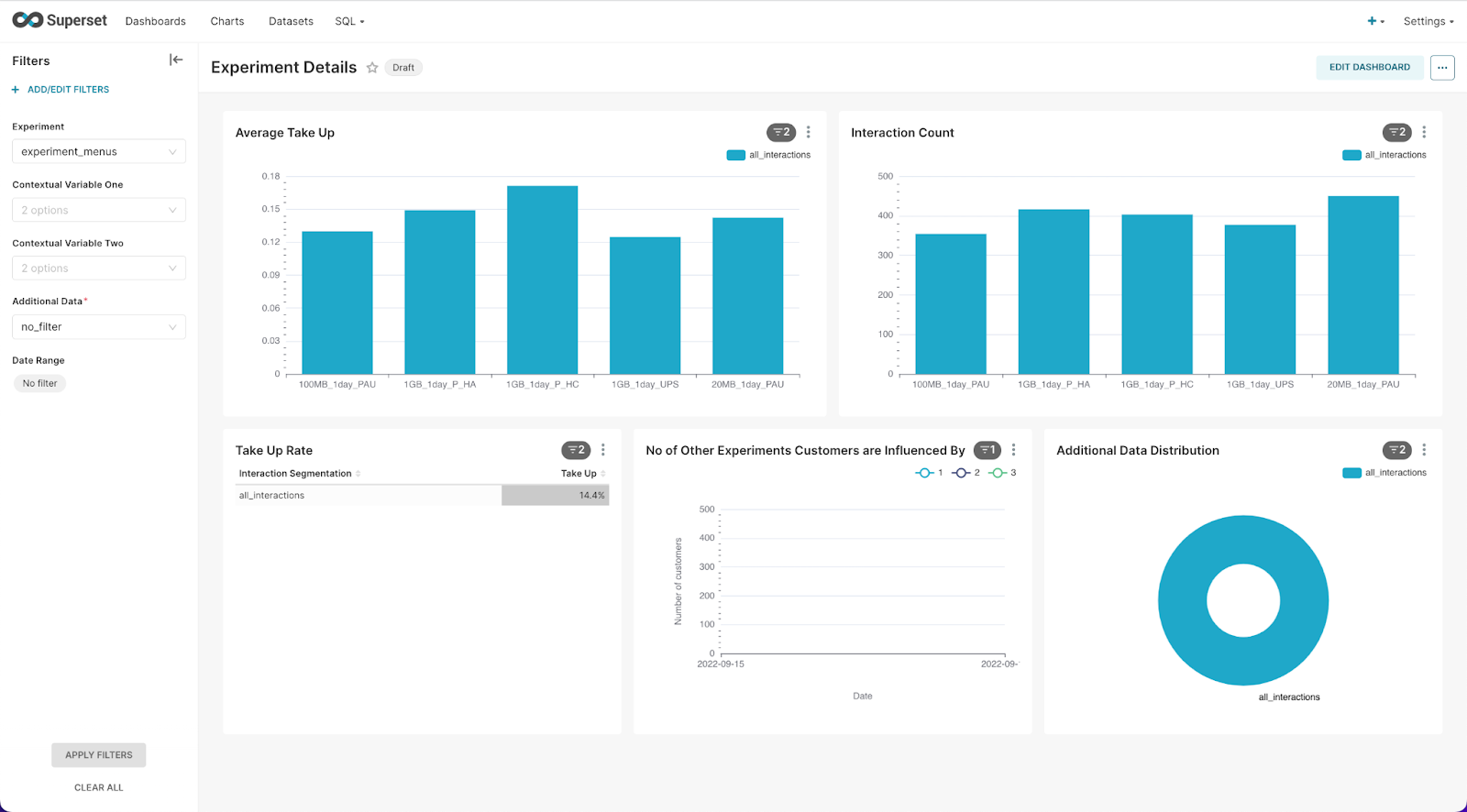
Task: Star the Experiment Details dashboard as favorite
Action: click(372, 68)
